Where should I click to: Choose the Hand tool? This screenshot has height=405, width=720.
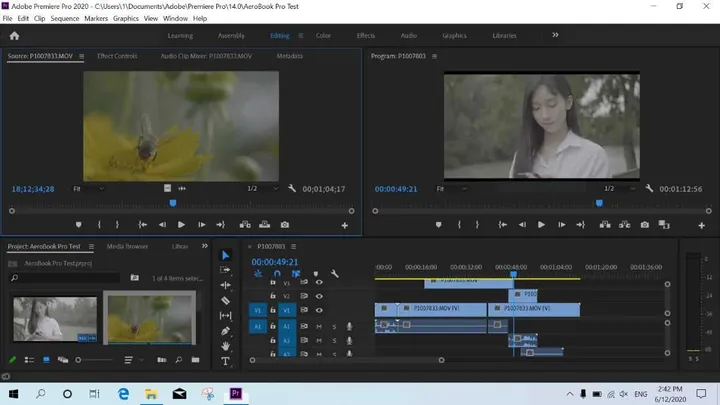tap(225, 346)
